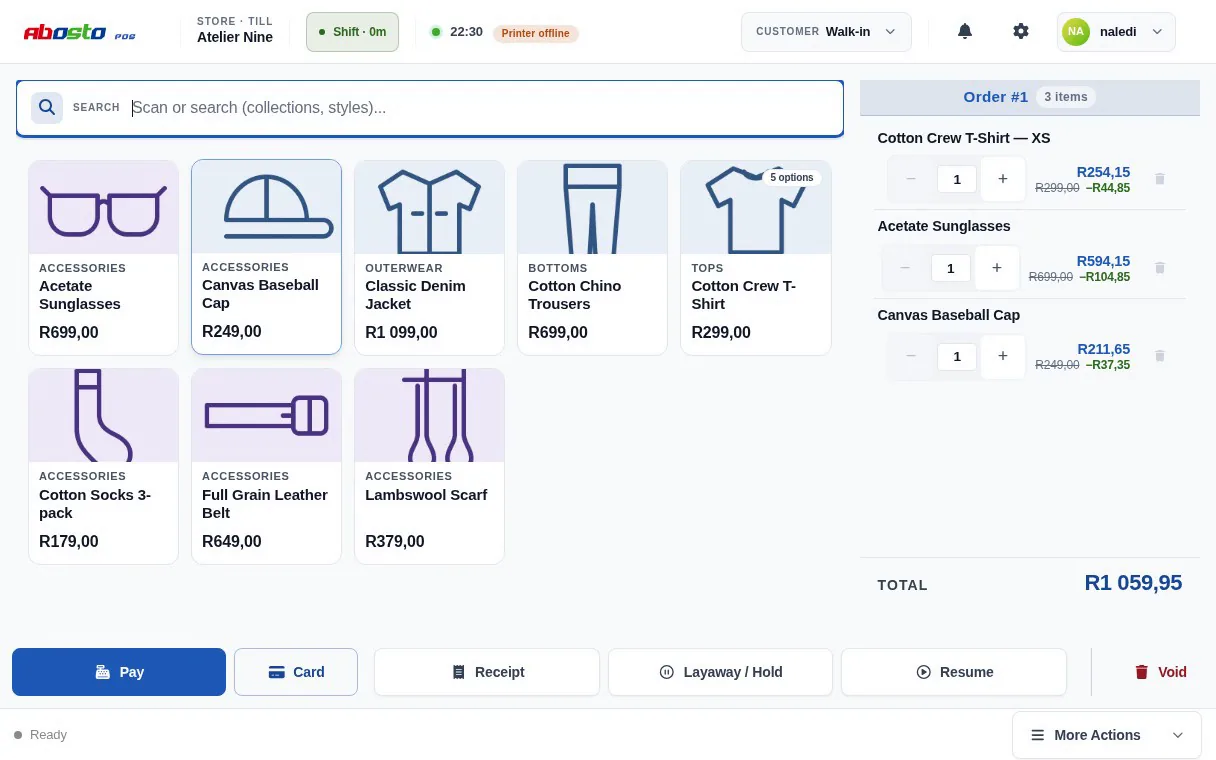Void the current order
The width and height of the screenshot is (1216, 760).
pos(1160,672)
